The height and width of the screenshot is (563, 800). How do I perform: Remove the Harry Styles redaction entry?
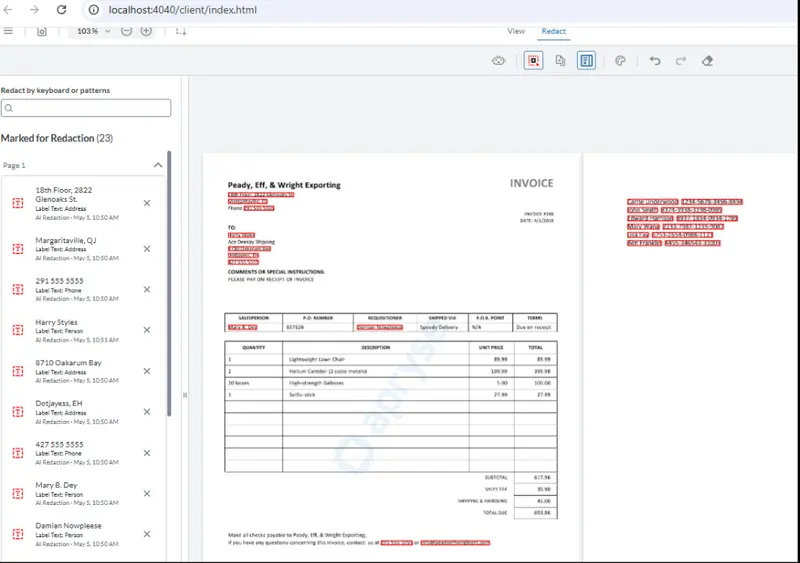(x=147, y=330)
